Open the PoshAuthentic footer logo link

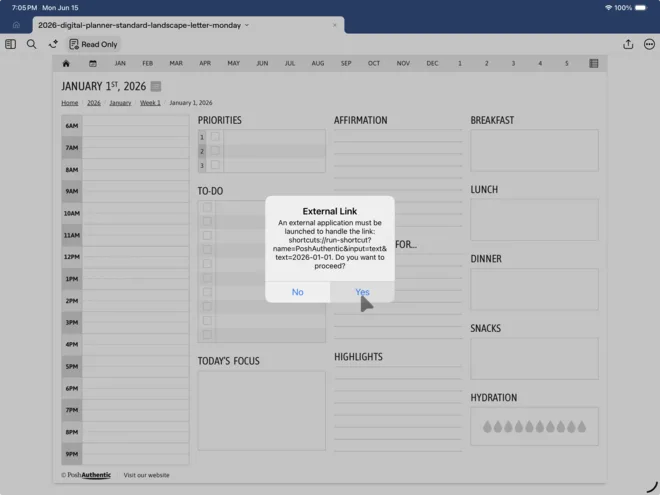(x=86, y=475)
